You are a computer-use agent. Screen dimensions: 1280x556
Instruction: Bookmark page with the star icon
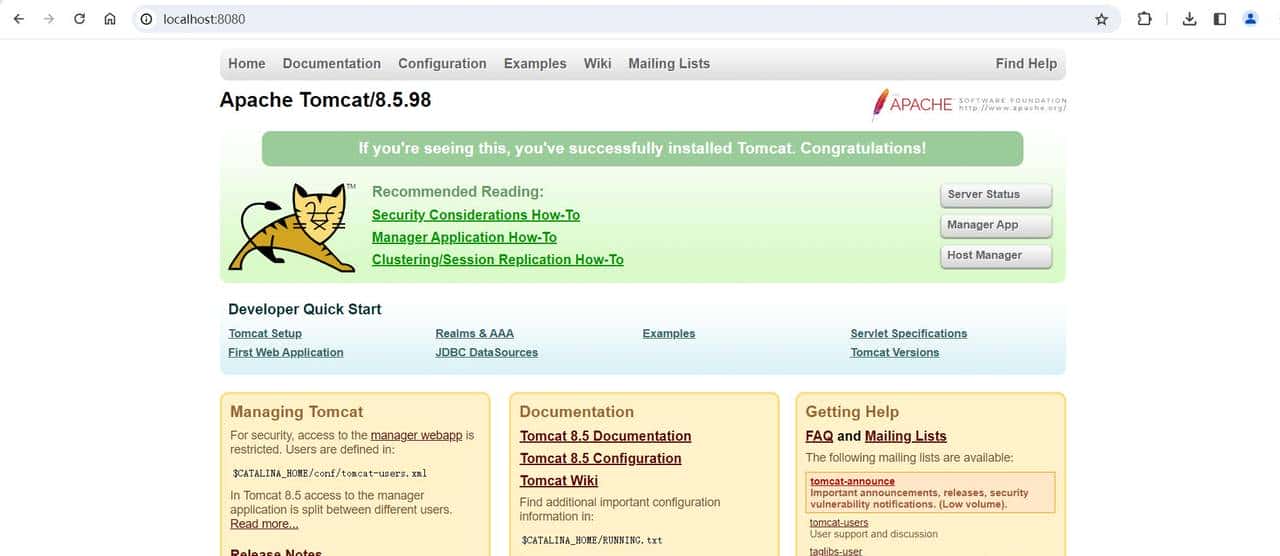pos(1101,19)
